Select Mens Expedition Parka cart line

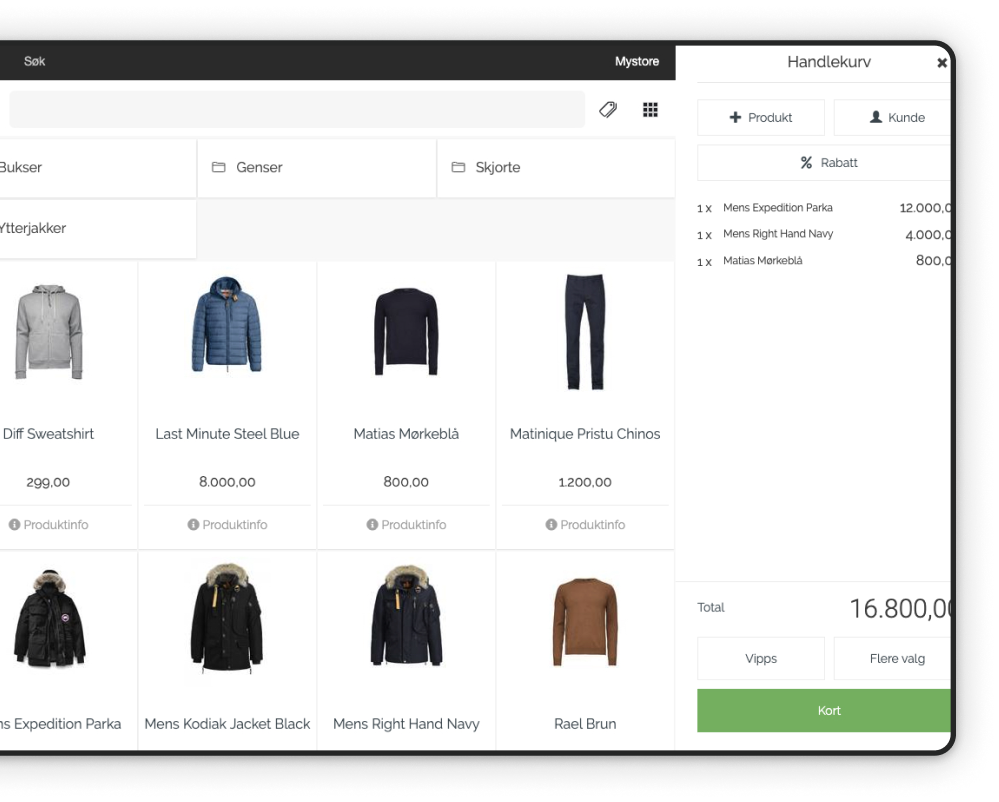click(x=777, y=208)
